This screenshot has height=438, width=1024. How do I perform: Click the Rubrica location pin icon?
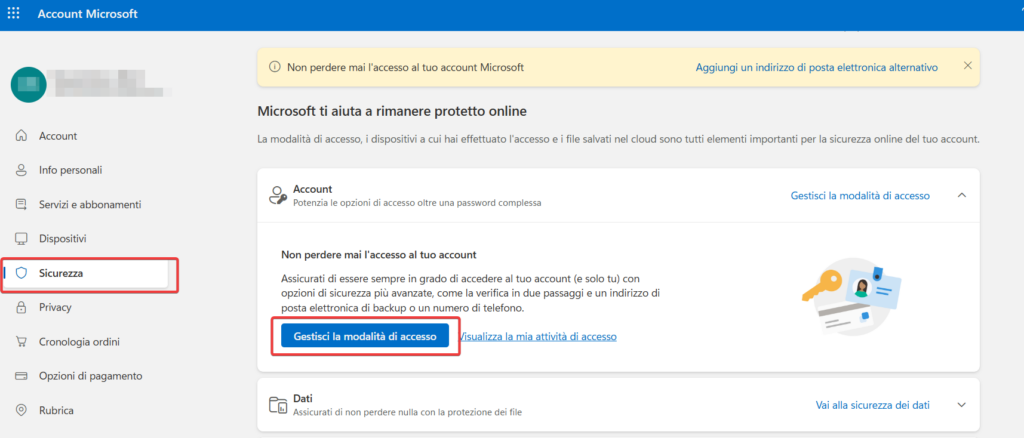click(21, 410)
